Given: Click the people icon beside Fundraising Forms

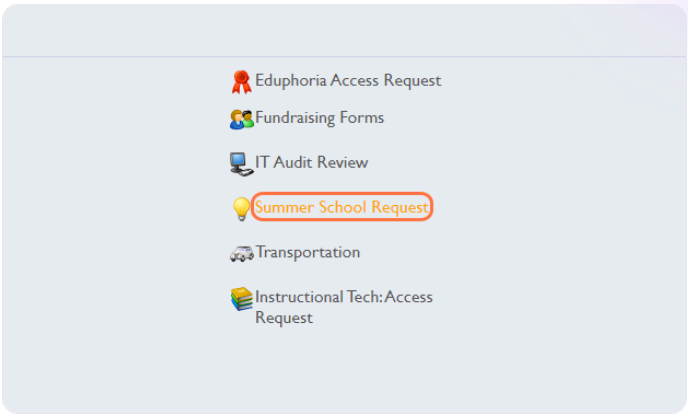Looking at the screenshot, I should (x=241, y=119).
